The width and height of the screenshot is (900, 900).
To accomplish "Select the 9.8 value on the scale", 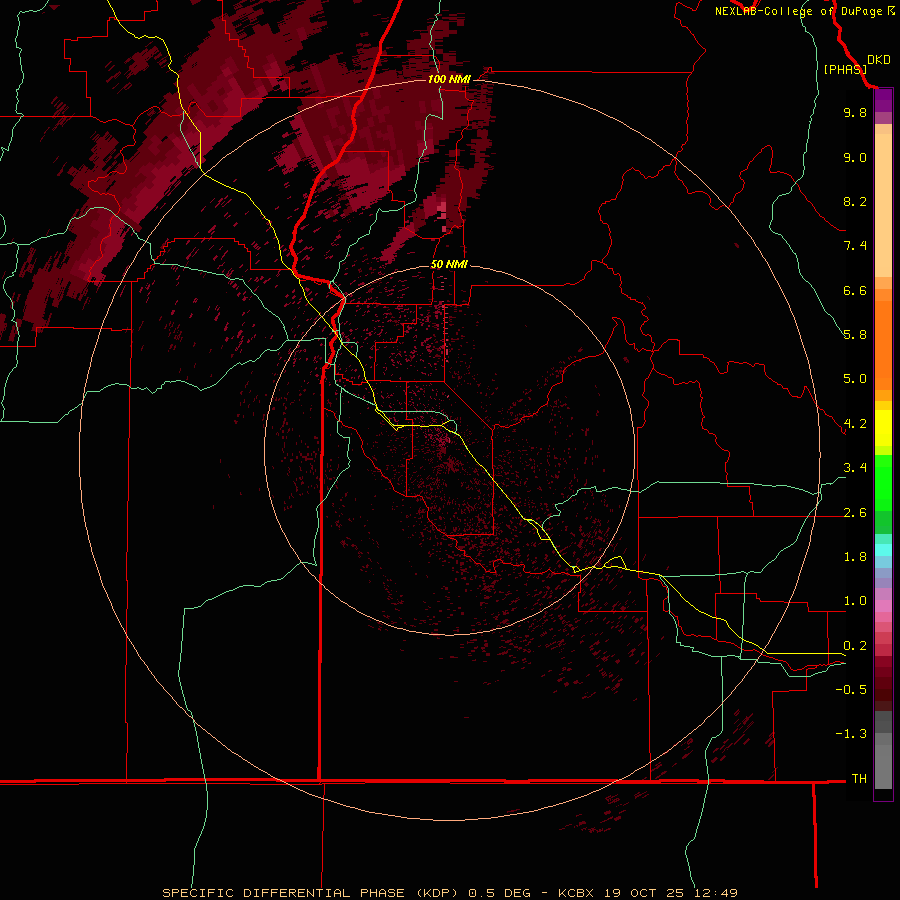I will pos(855,112).
